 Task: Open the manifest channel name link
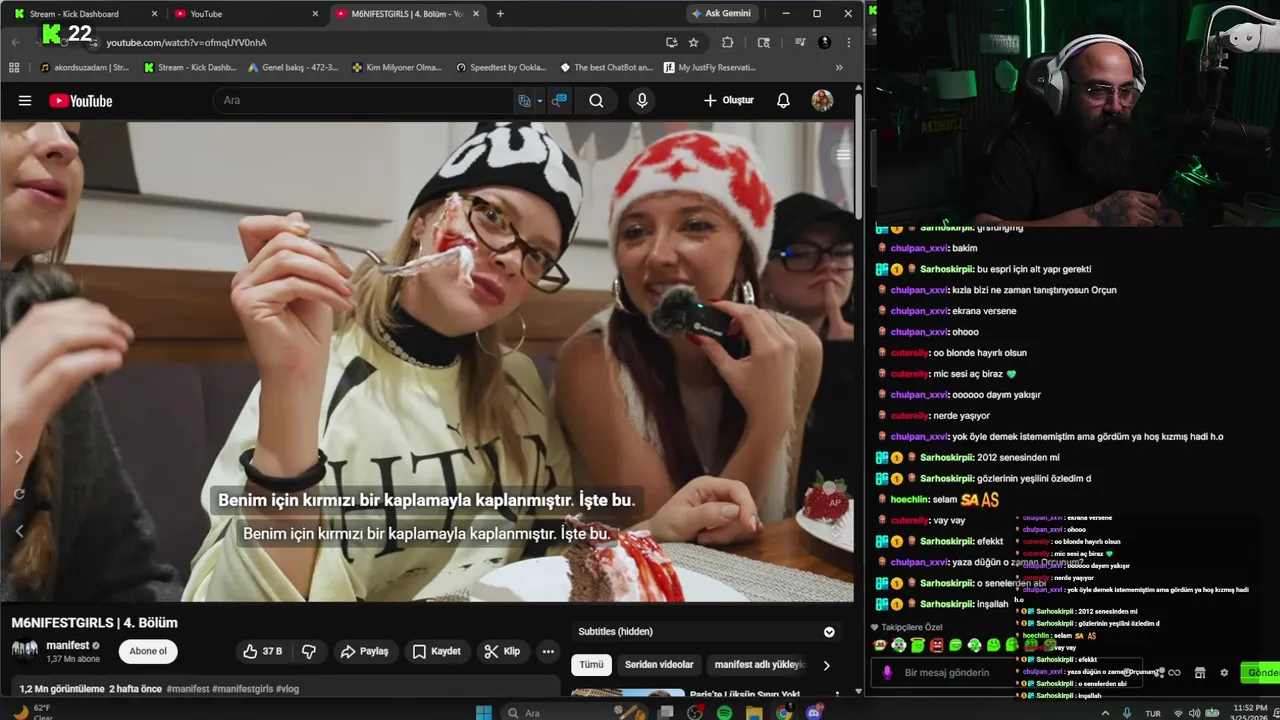67,645
